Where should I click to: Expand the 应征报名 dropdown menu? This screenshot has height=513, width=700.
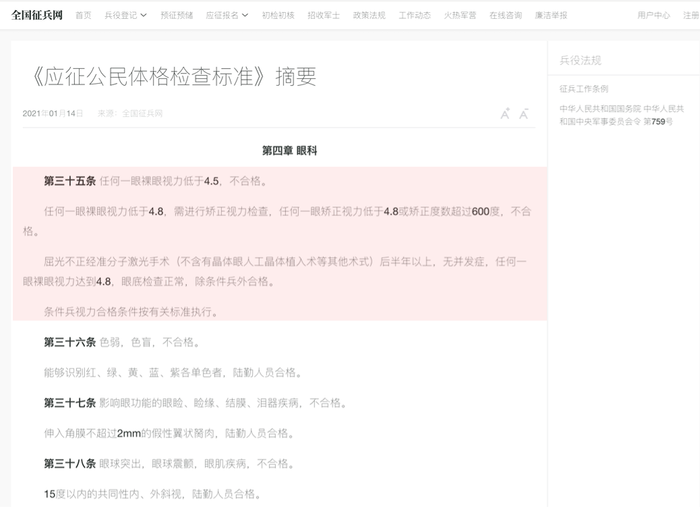click(227, 15)
